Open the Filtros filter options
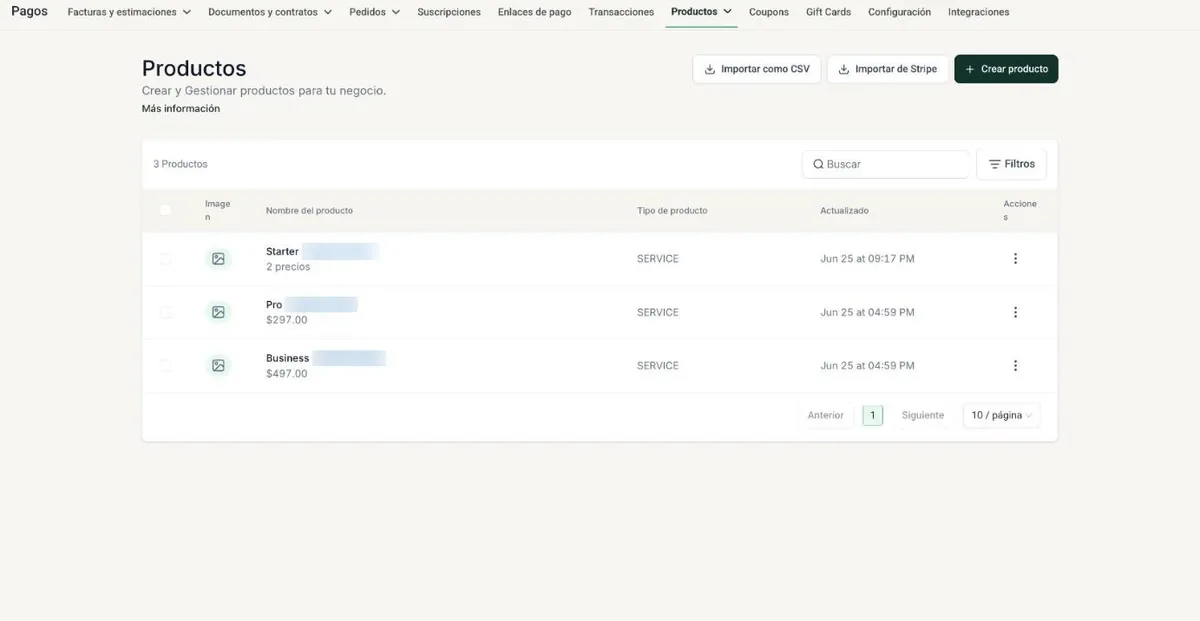 pyautogui.click(x=1012, y=164)
